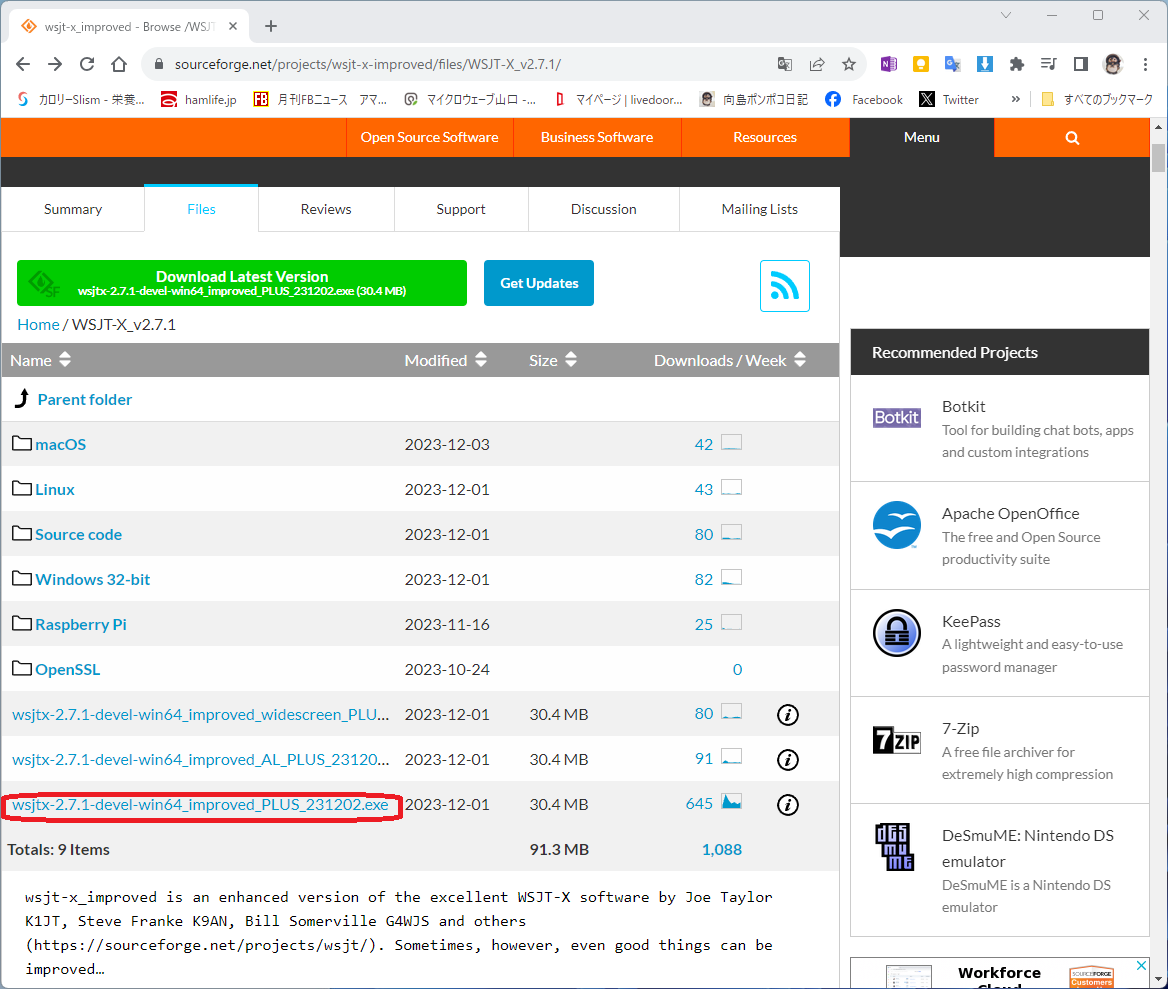Image resolution: width=1168 pixels, height=989 pixels.
Task: View info for AL_PLUS installer file
Action: [787, 760]
